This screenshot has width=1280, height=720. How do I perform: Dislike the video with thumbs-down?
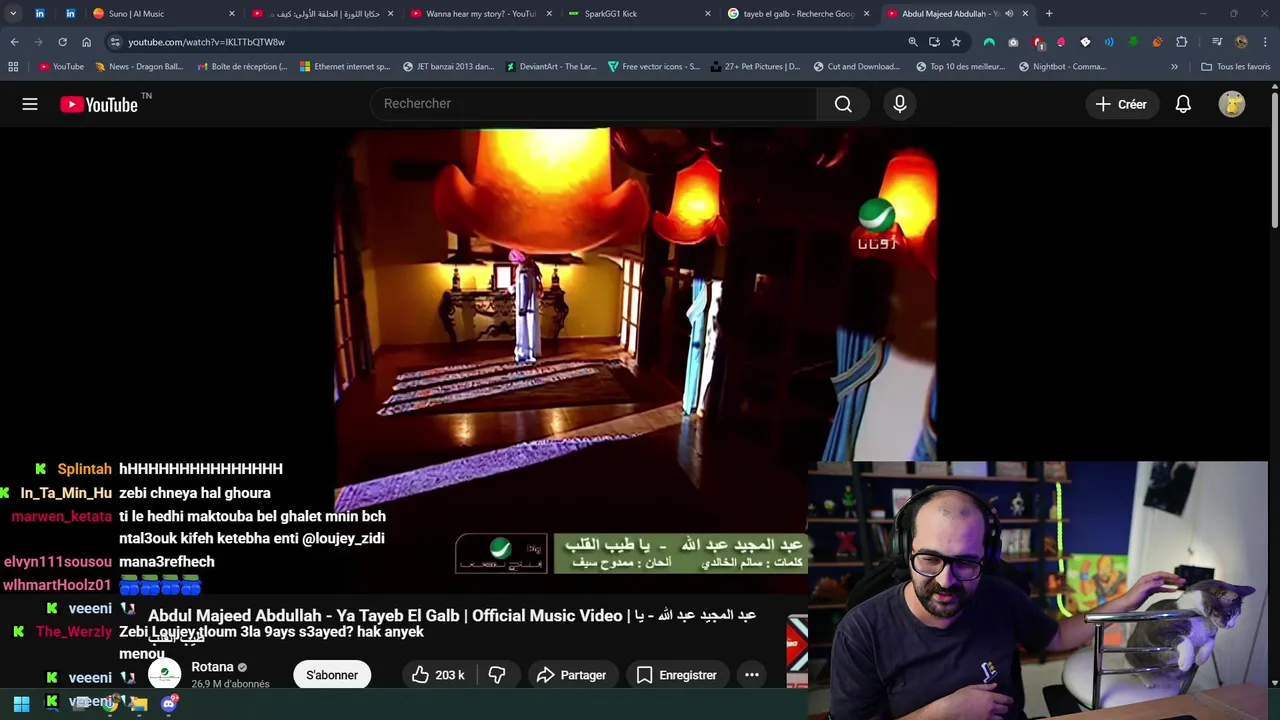coord(497,675)
